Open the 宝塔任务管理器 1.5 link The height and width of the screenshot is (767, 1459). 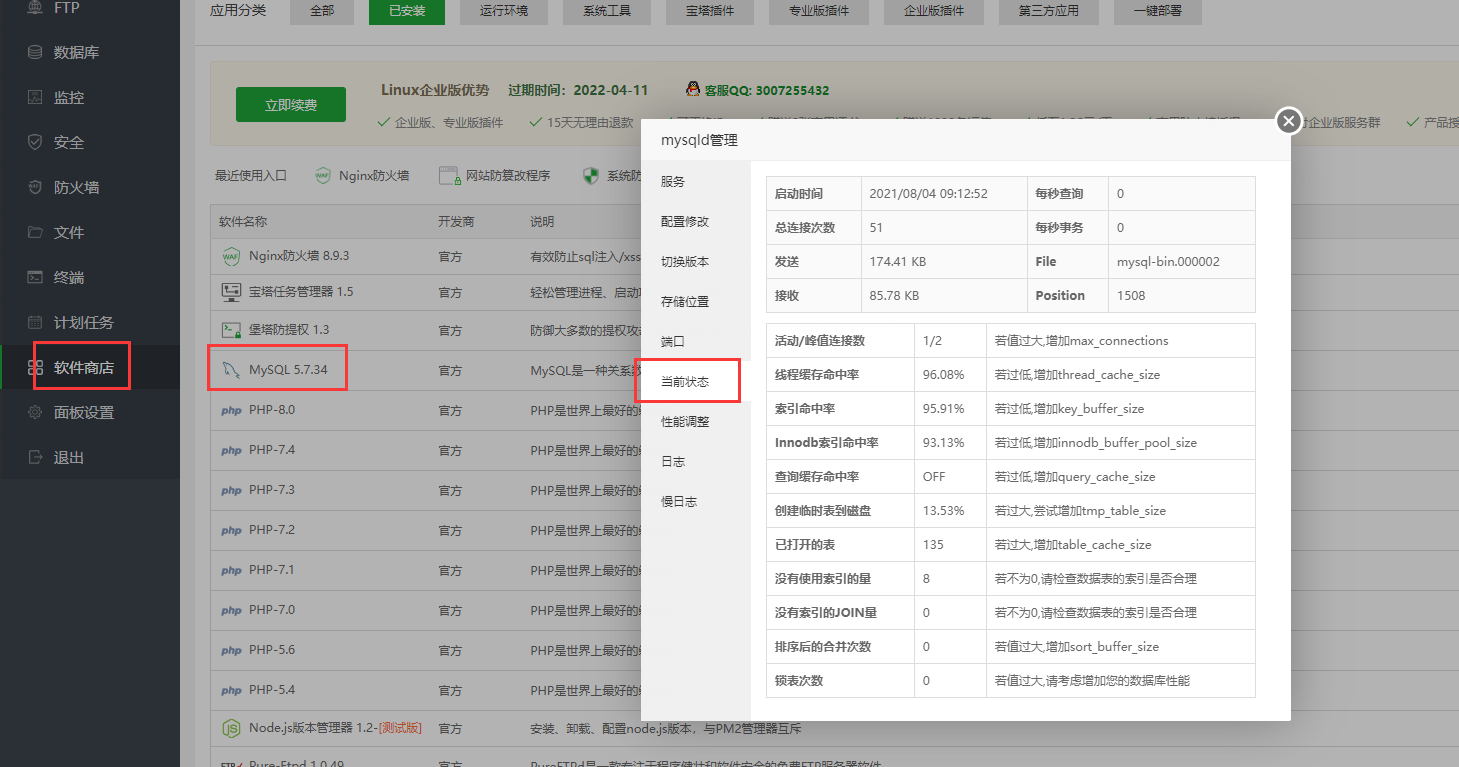point(301,292)
